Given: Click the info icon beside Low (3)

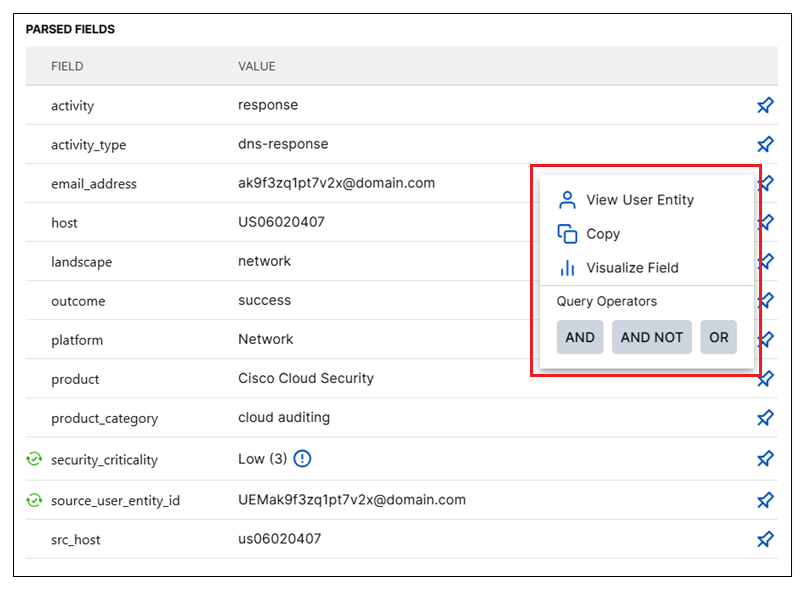Looking at the screenshot, I should coord(303,459).
